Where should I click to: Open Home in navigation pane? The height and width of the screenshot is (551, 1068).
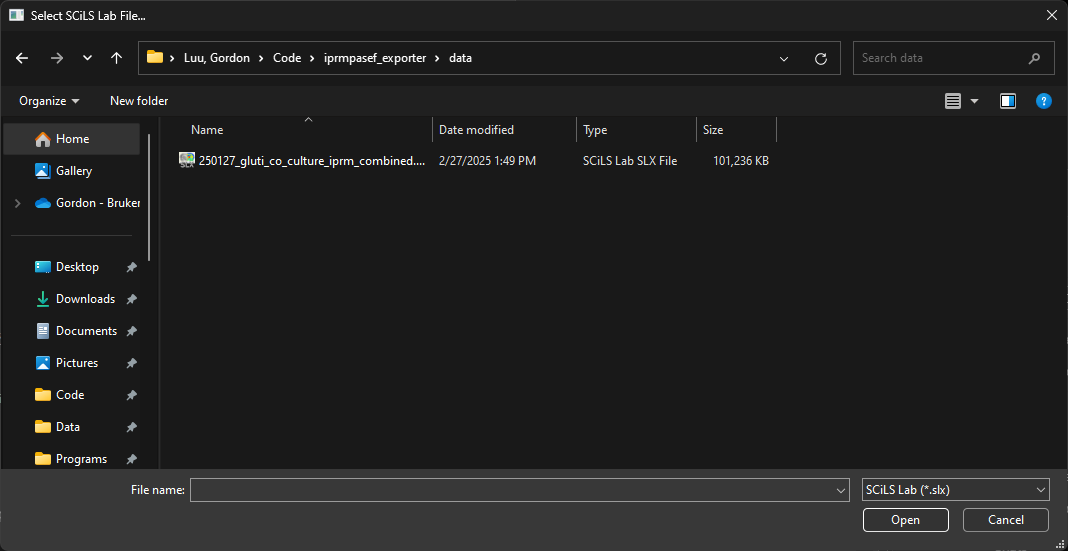point(72,139)
